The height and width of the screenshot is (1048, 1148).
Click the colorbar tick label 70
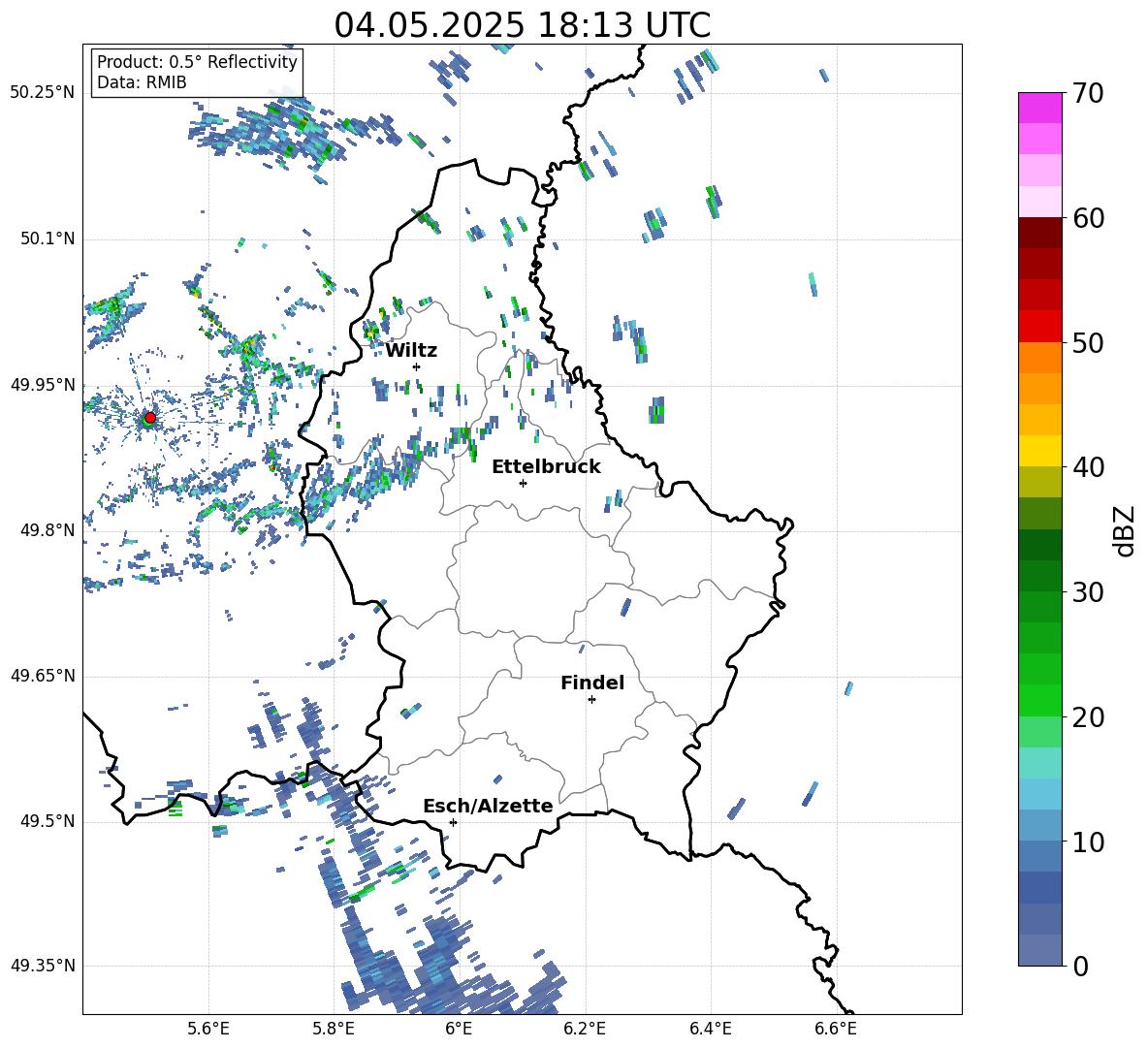pos(1088,94)
